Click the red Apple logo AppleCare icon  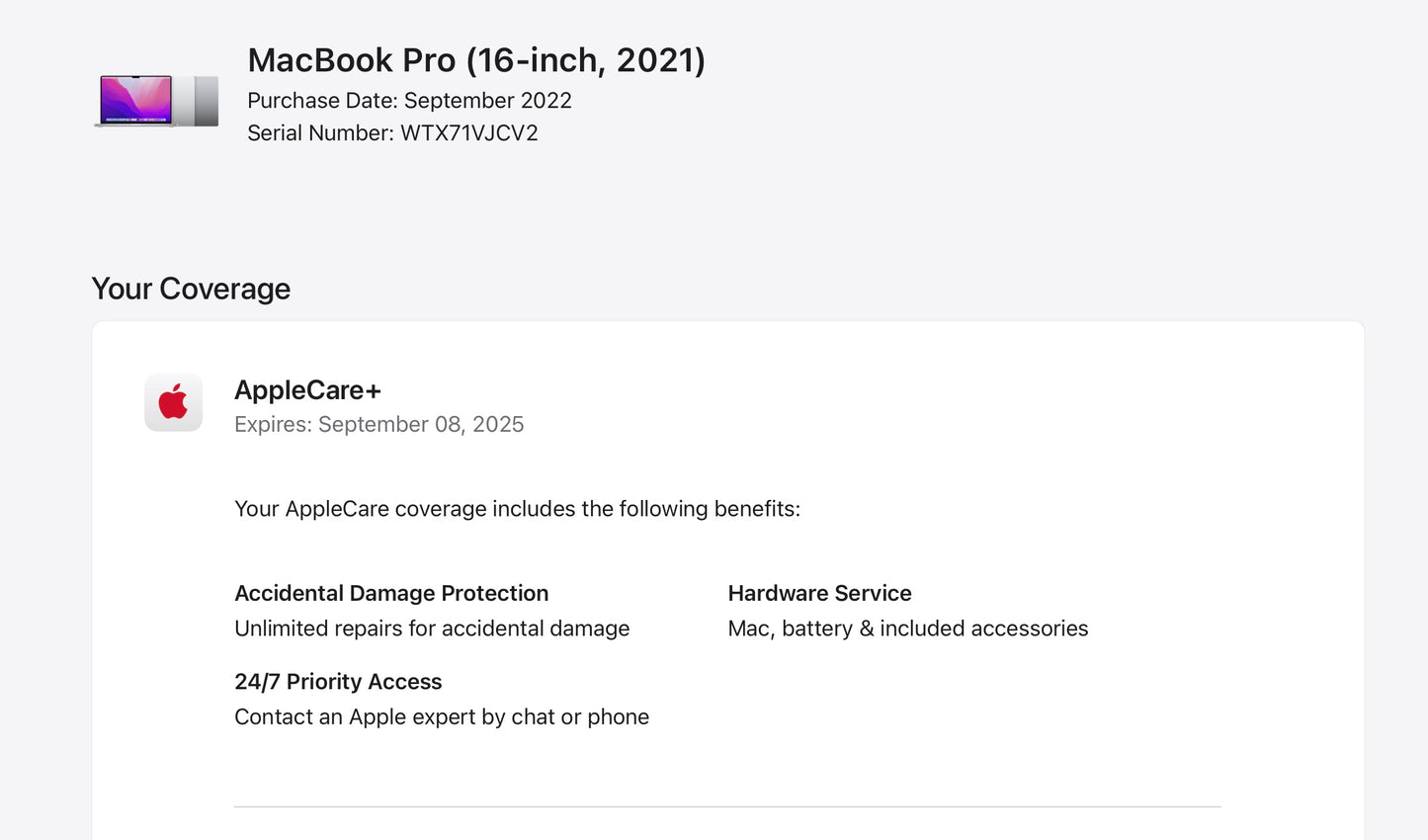click(x=174, y=402)
